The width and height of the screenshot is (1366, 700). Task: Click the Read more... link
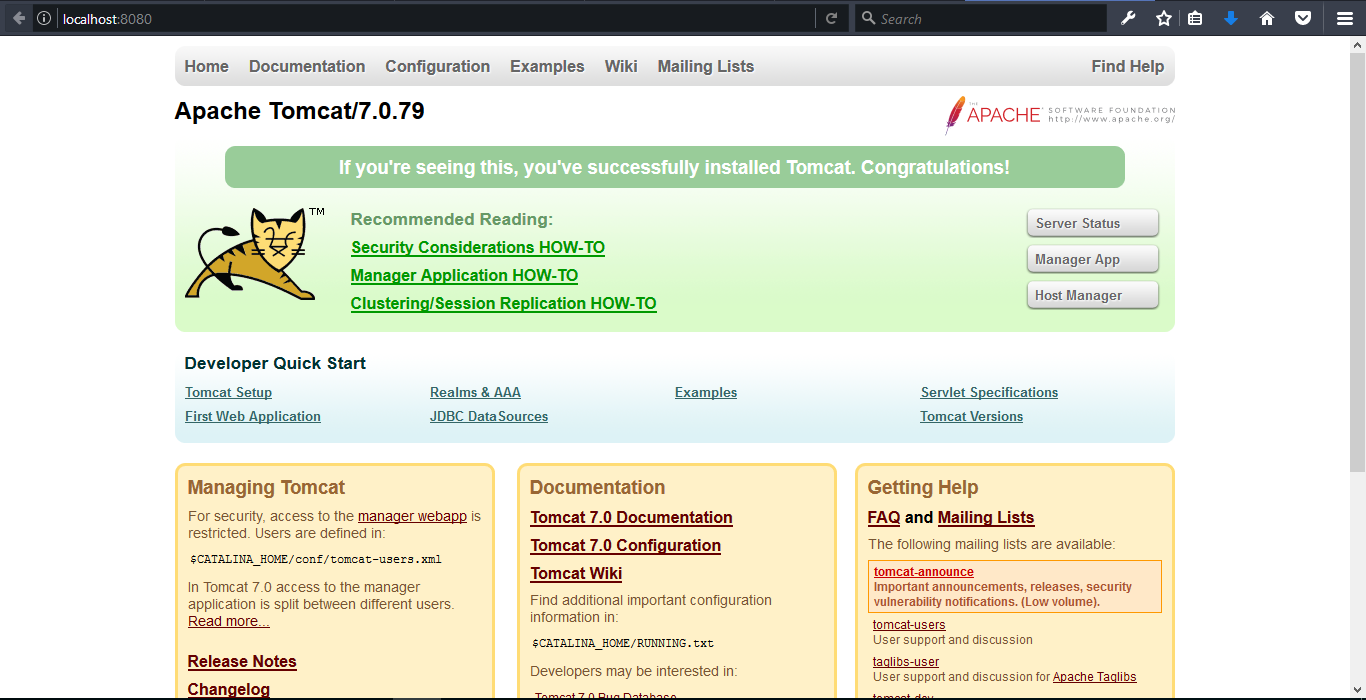pos(229,621)
